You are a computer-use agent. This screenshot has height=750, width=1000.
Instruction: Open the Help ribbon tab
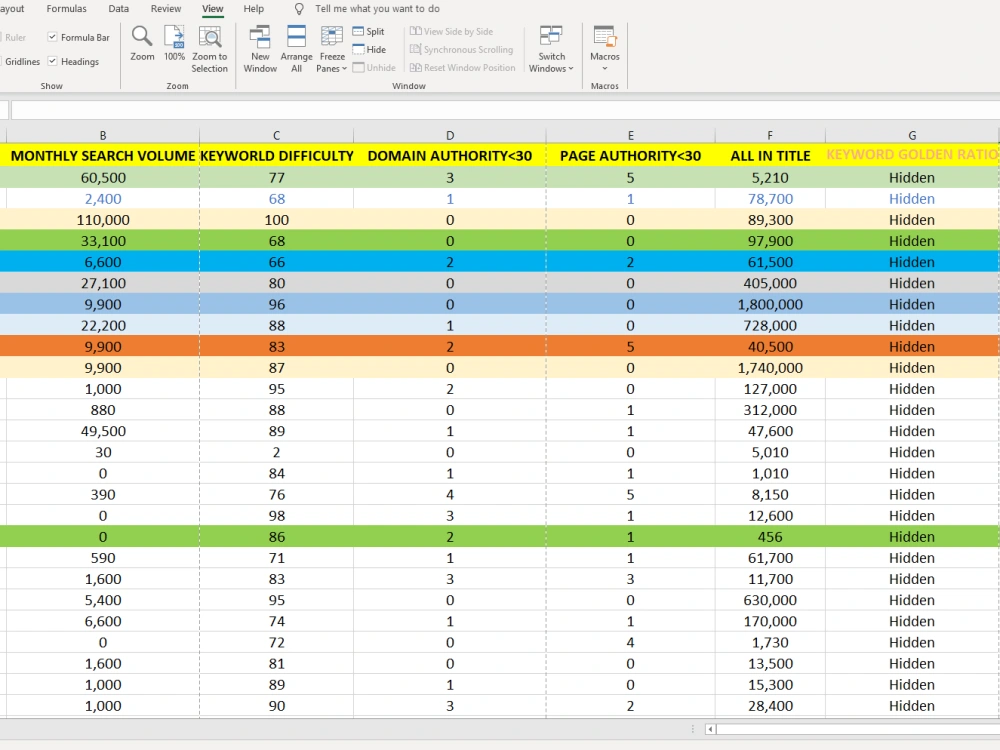click(x=253, y=9)
